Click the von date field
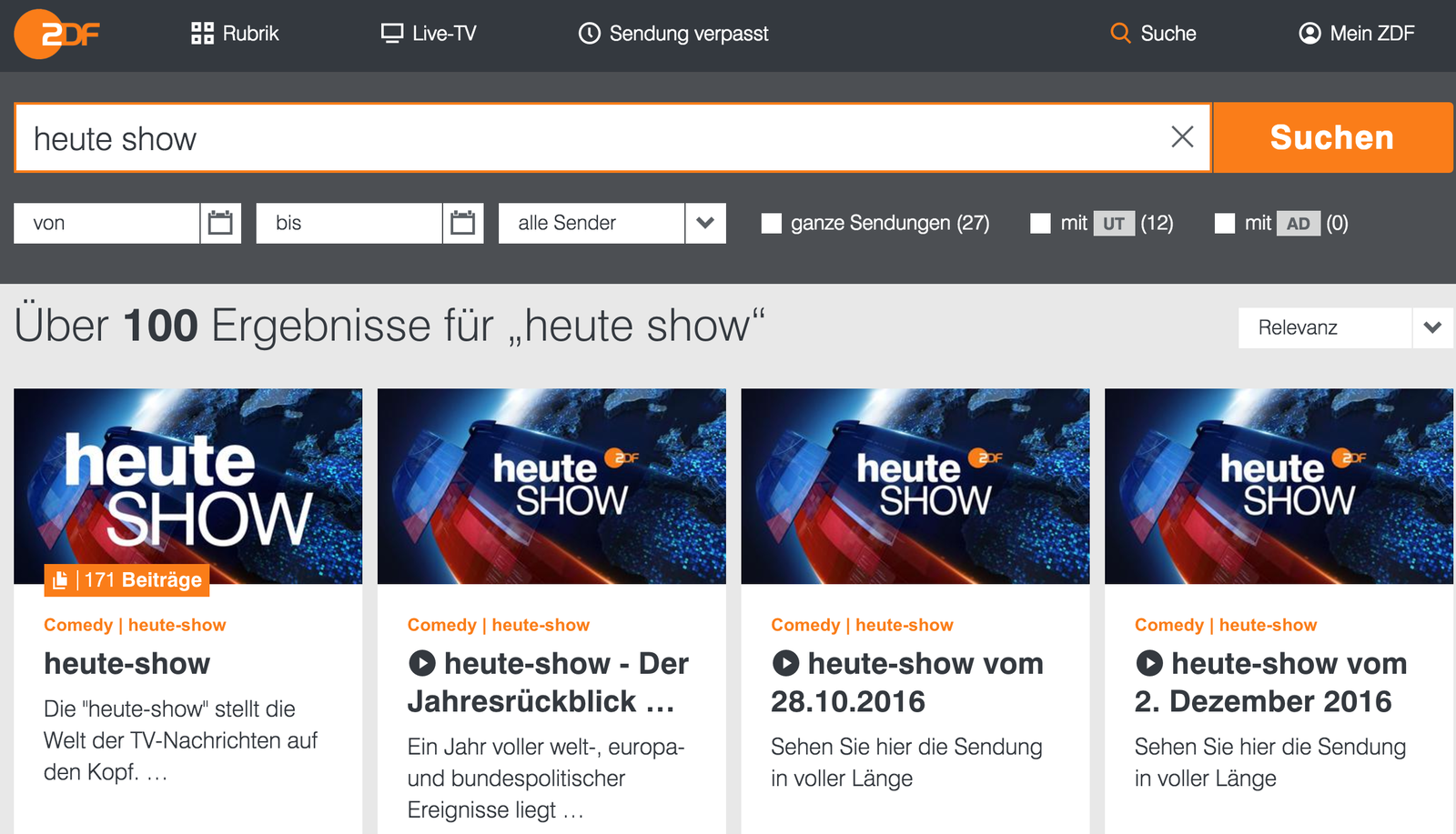 (x=107, y=223)
